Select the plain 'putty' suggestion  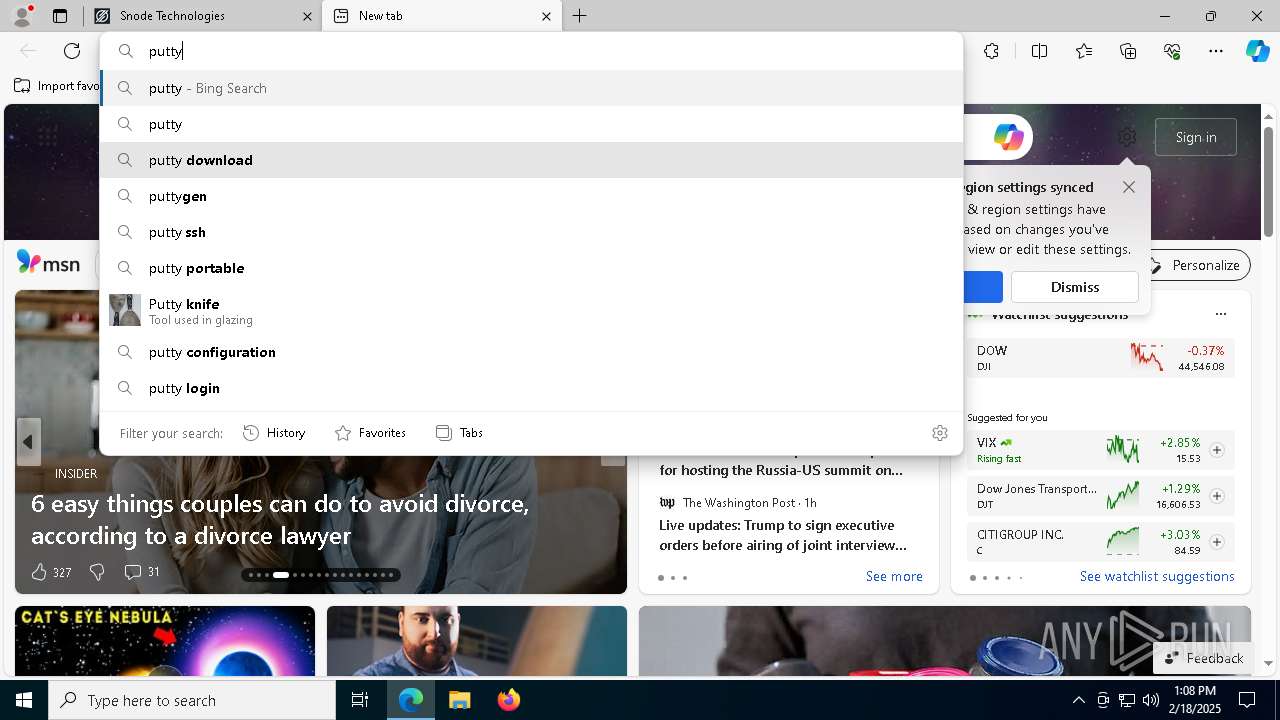coord(531,124)
